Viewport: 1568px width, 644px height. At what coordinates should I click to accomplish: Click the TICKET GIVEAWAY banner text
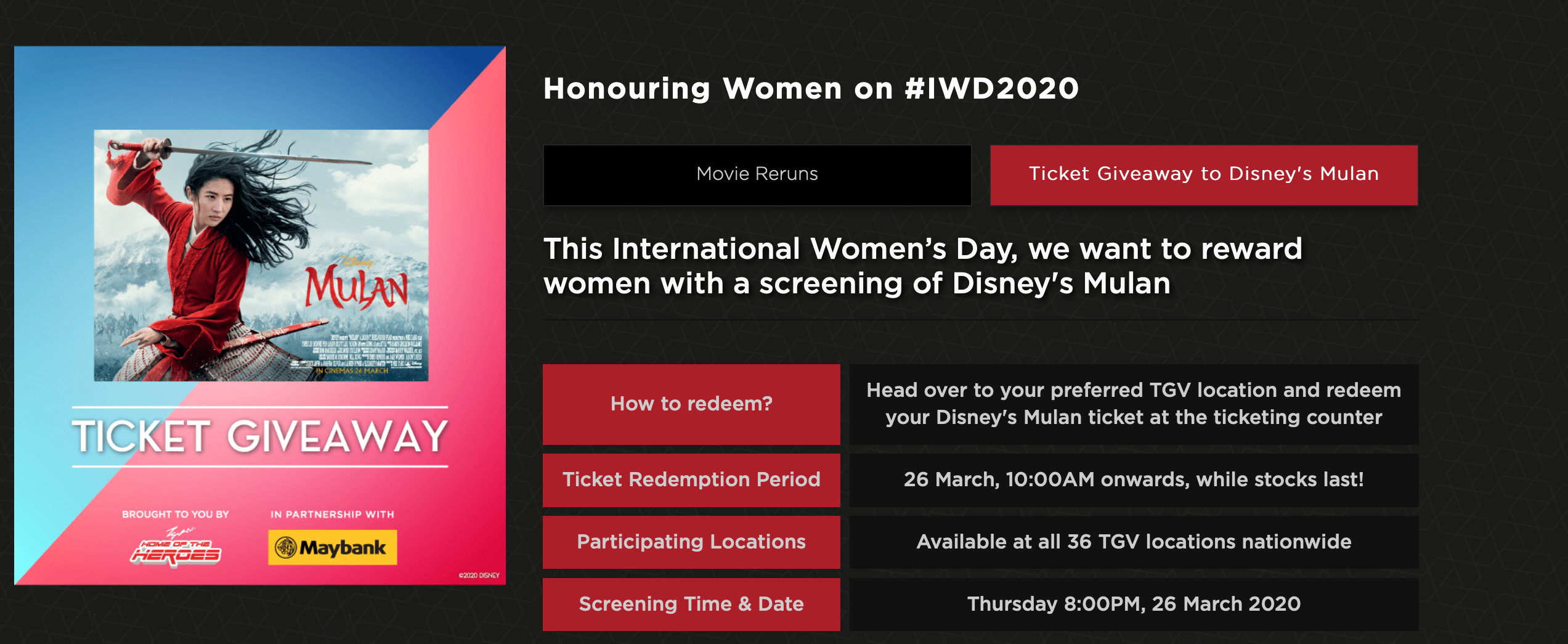pos(260,436)
